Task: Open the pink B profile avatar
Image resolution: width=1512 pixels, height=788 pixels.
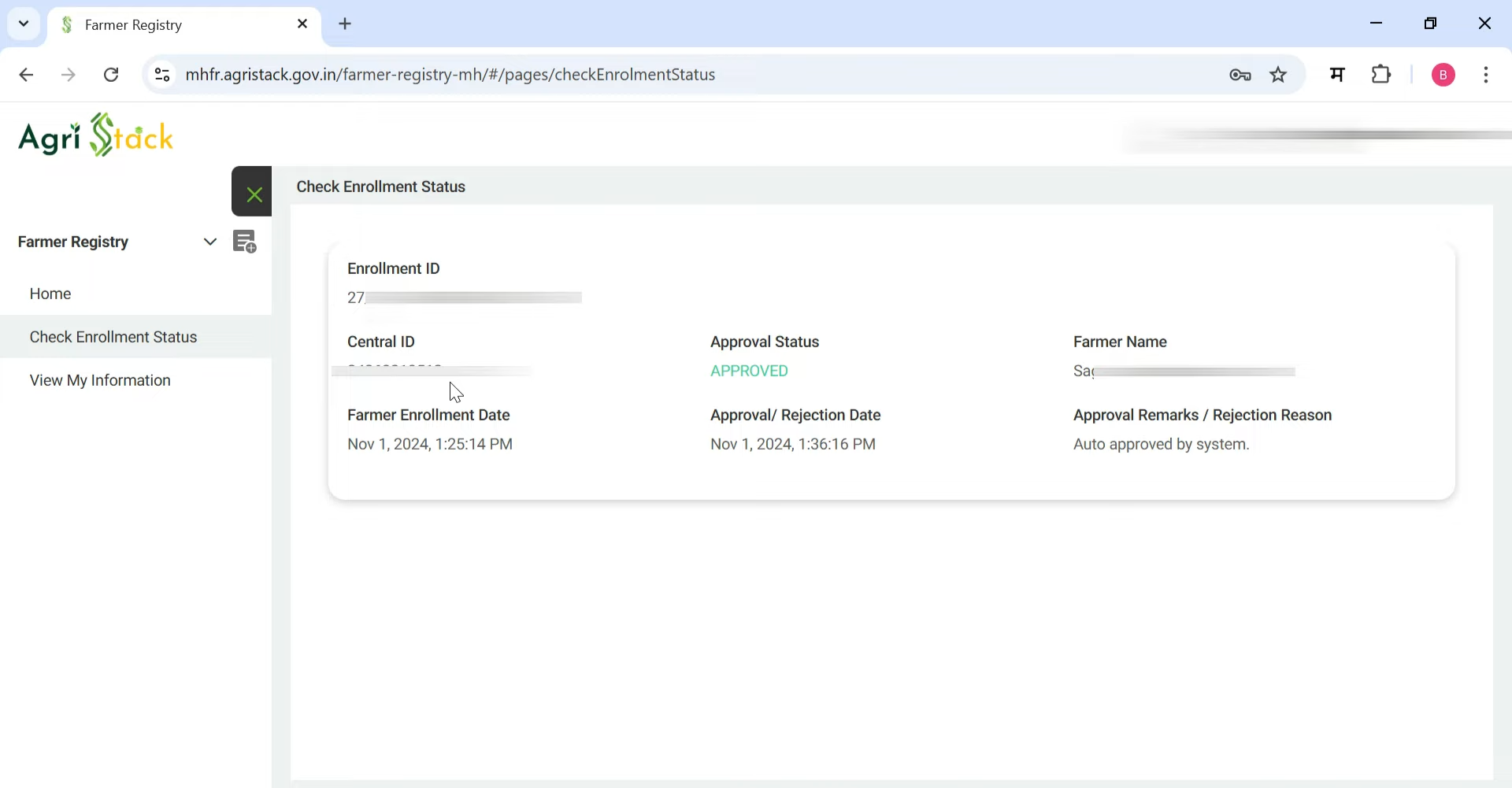Action: coord(1443,74)
